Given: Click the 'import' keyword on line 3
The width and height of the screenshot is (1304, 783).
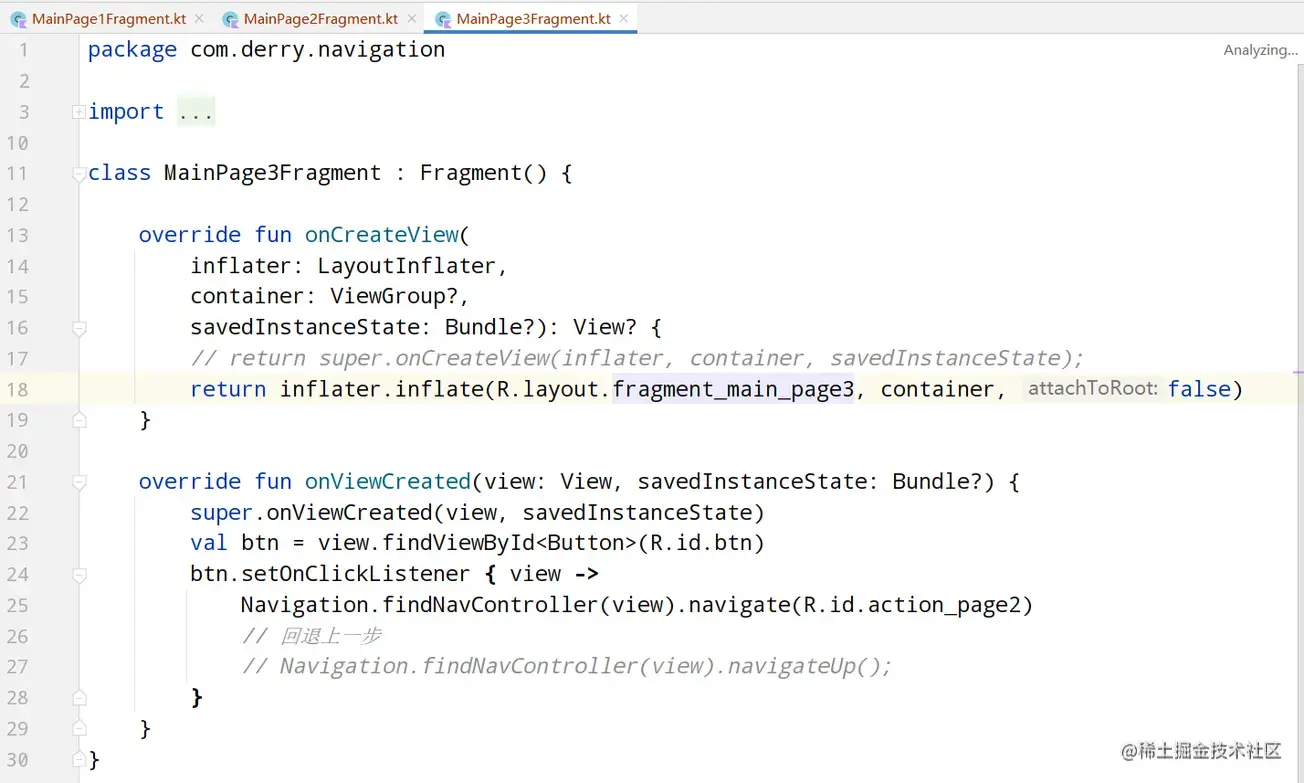Looking at the screenshot, I should point(126,112).
